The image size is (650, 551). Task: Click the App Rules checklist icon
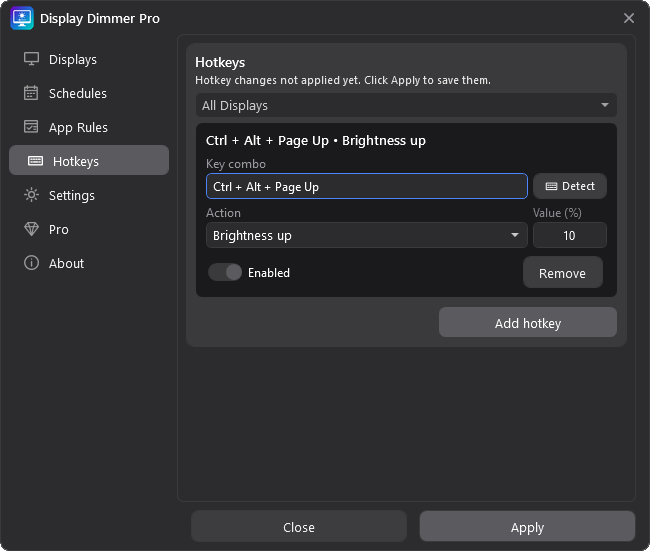click(31, 127)
